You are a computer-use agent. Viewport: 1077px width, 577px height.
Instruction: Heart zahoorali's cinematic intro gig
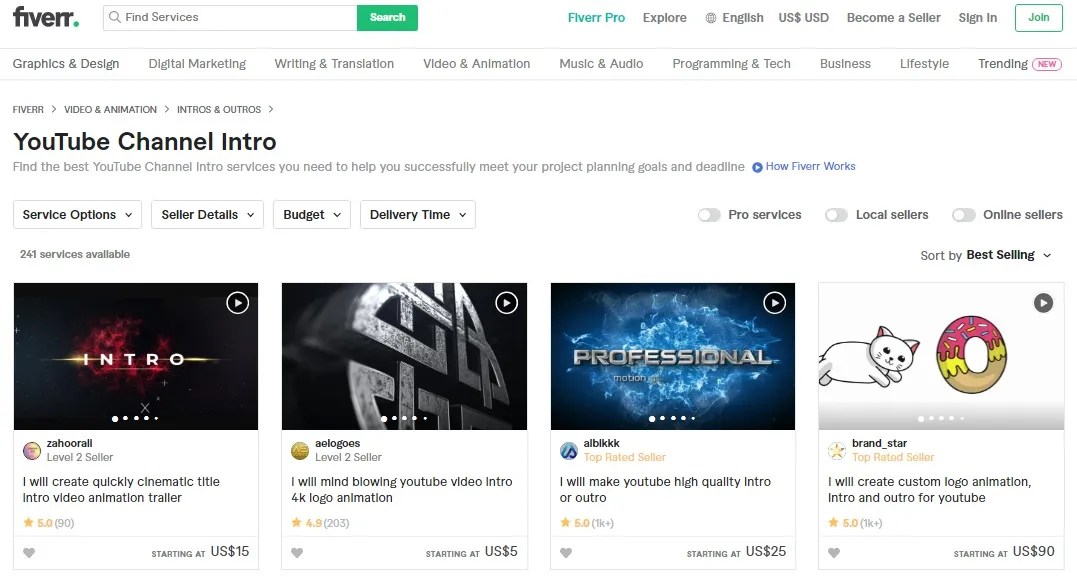coord(28,552)
